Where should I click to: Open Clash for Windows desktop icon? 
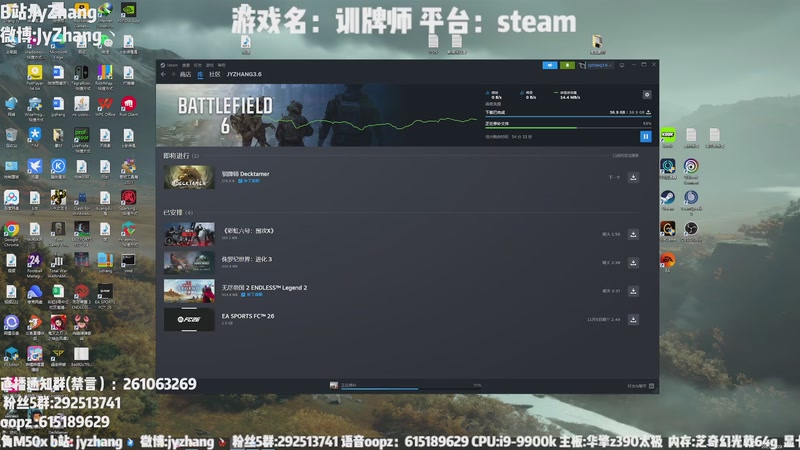pyautogui.click(x=81, y=202)
